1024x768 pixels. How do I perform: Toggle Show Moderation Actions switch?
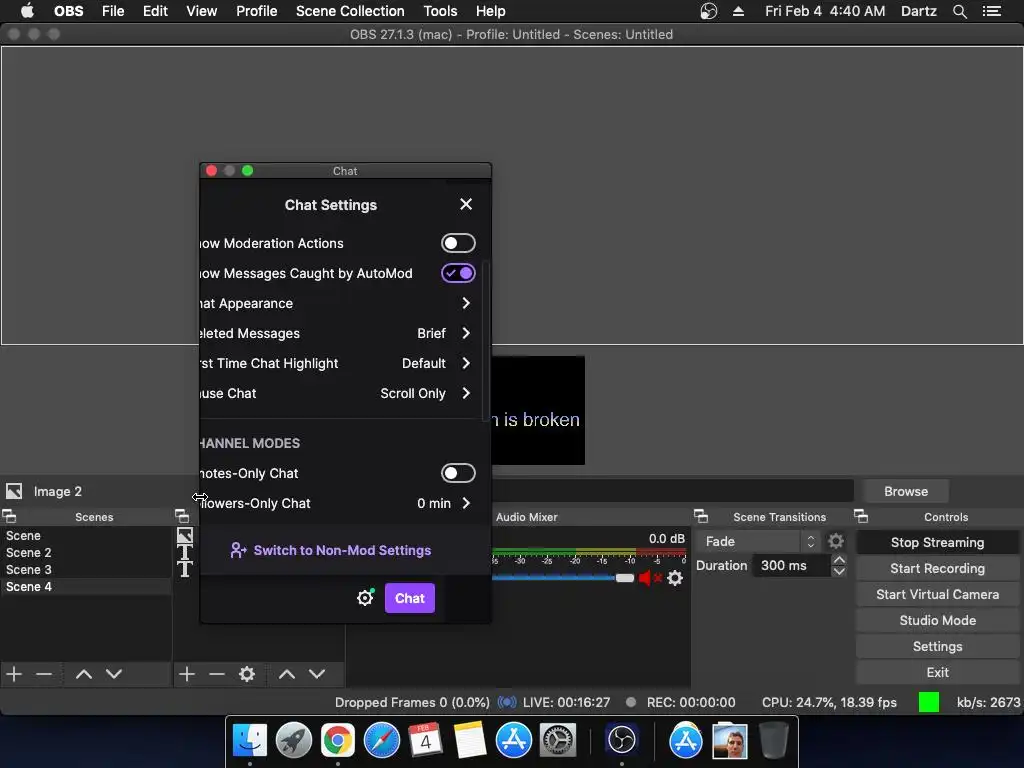coord(458,243)
